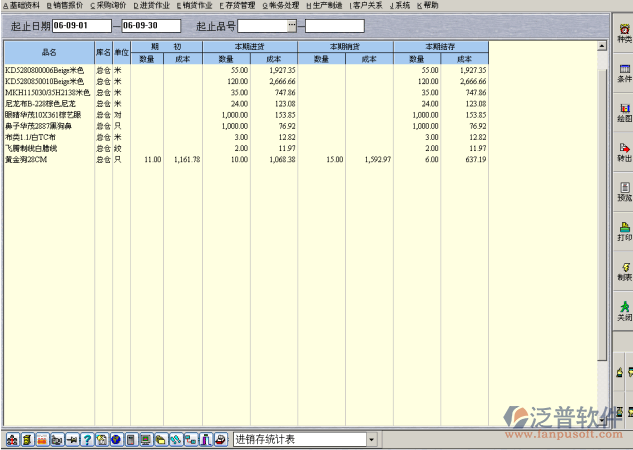Click the 打印 print button
This screenshot has height=450, width=633.
(x=623, y=232)
